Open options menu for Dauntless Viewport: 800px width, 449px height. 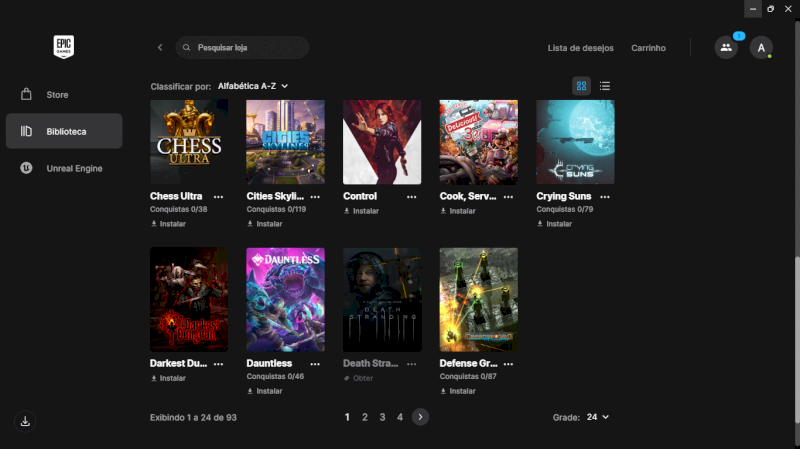tap(315, 364)
